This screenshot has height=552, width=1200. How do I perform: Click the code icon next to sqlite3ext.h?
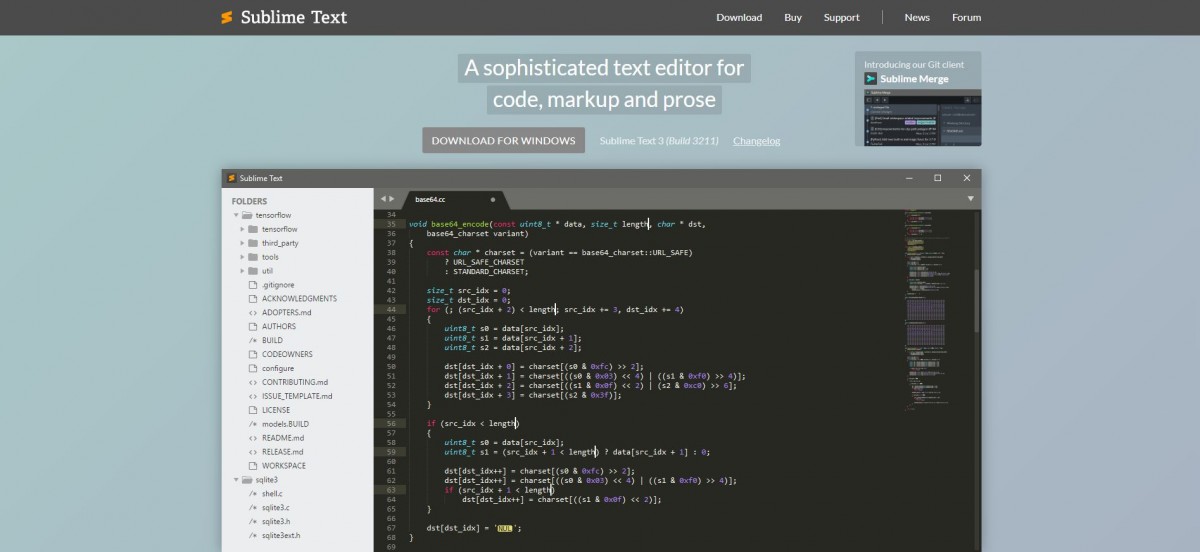253,535
